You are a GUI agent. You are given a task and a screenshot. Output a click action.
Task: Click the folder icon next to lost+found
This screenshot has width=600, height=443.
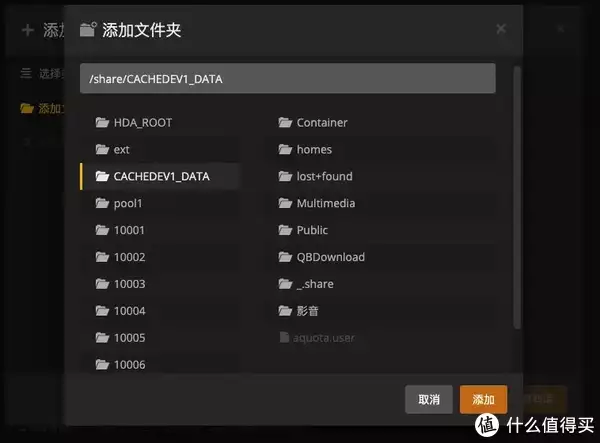pyautogui.click(x=285, y=176)
